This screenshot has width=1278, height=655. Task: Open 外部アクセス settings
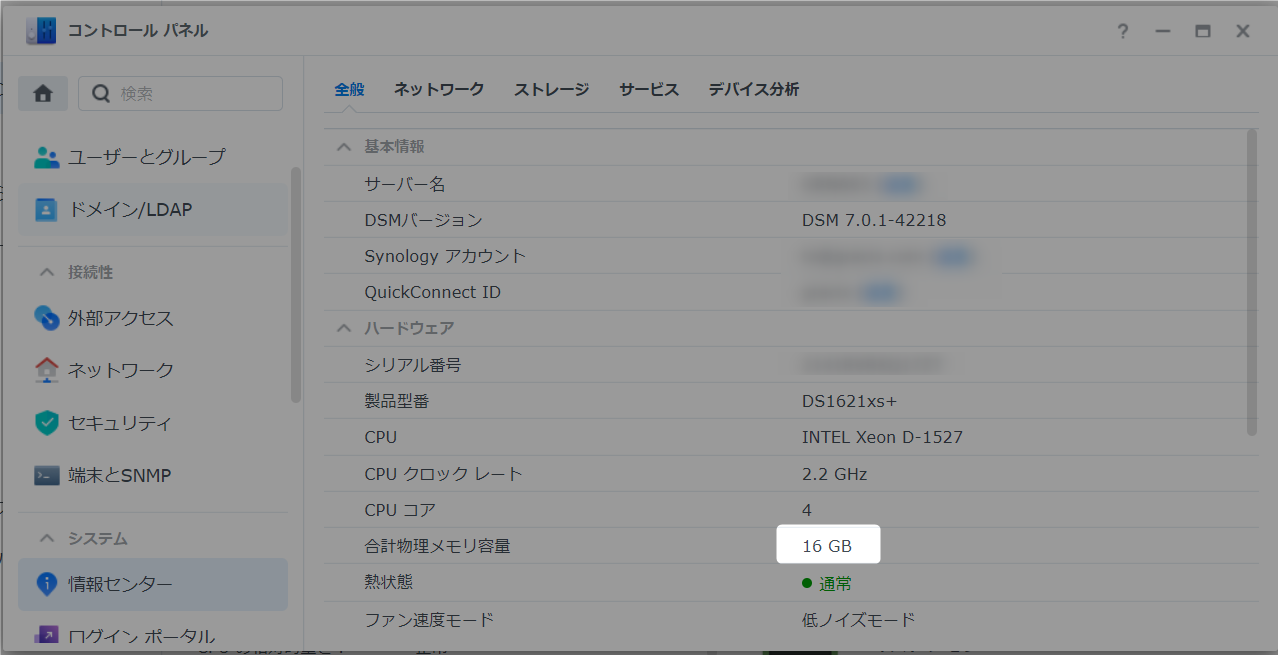click(153, 318)
